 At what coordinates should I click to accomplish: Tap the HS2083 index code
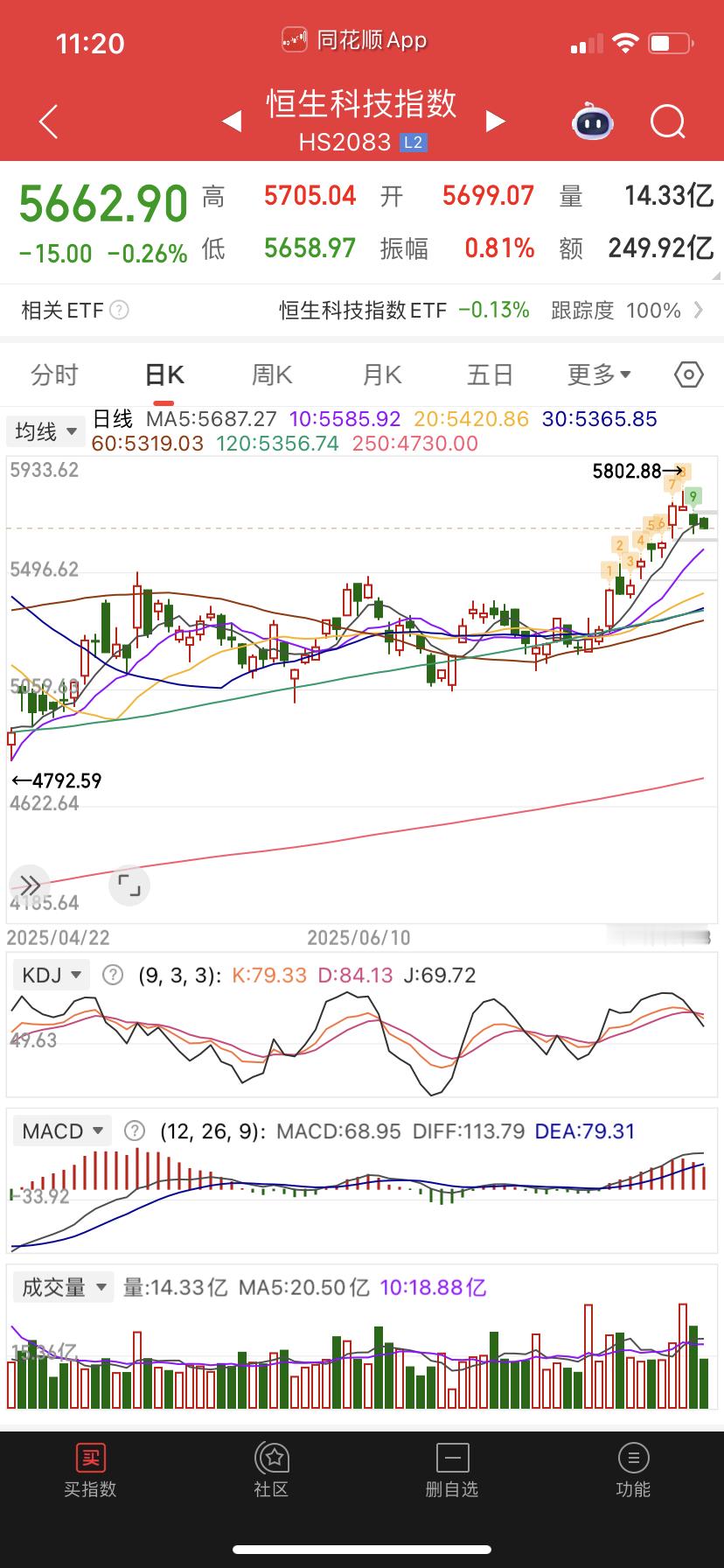(345, 142)
